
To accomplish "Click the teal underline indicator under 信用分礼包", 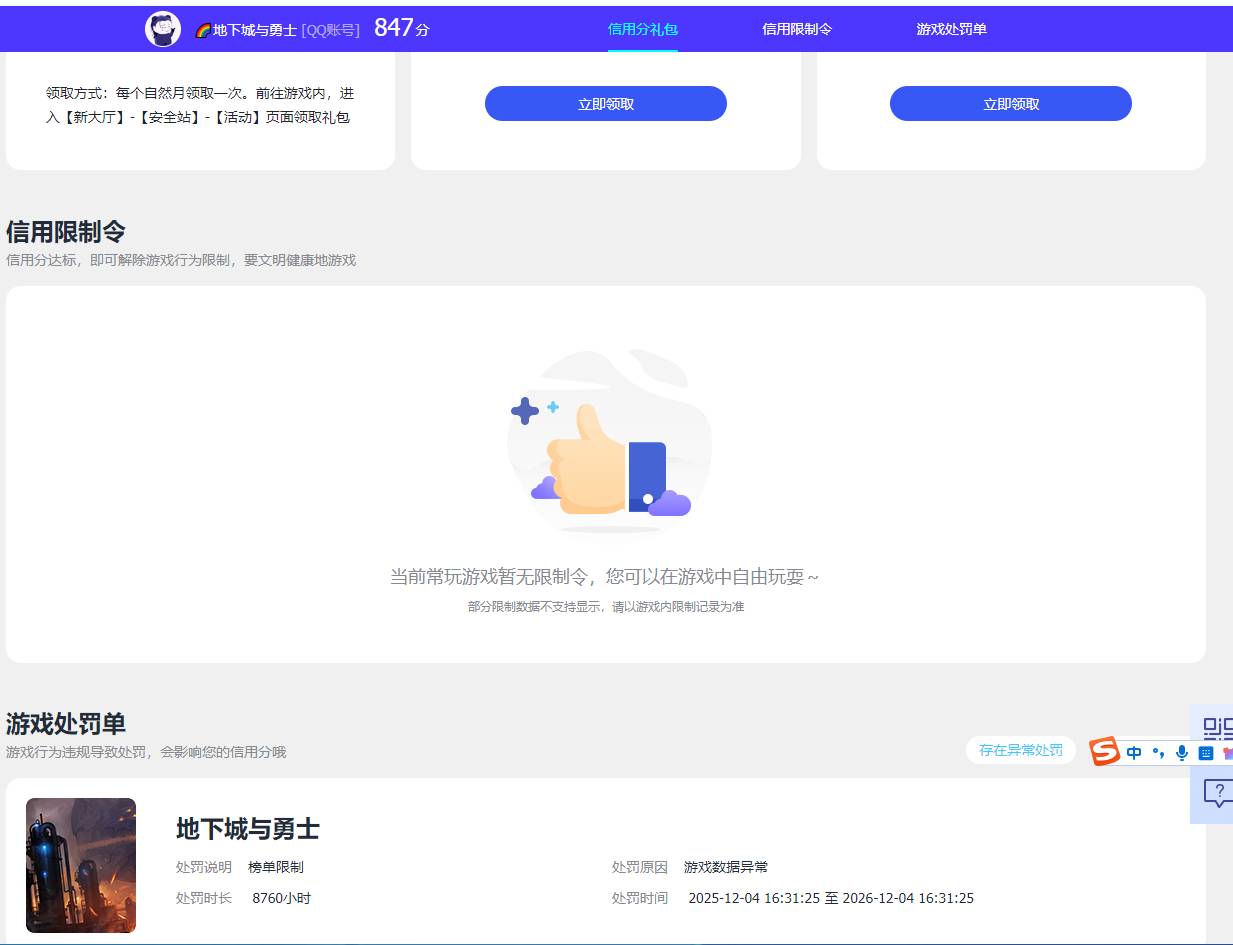I will click(641, 48).
